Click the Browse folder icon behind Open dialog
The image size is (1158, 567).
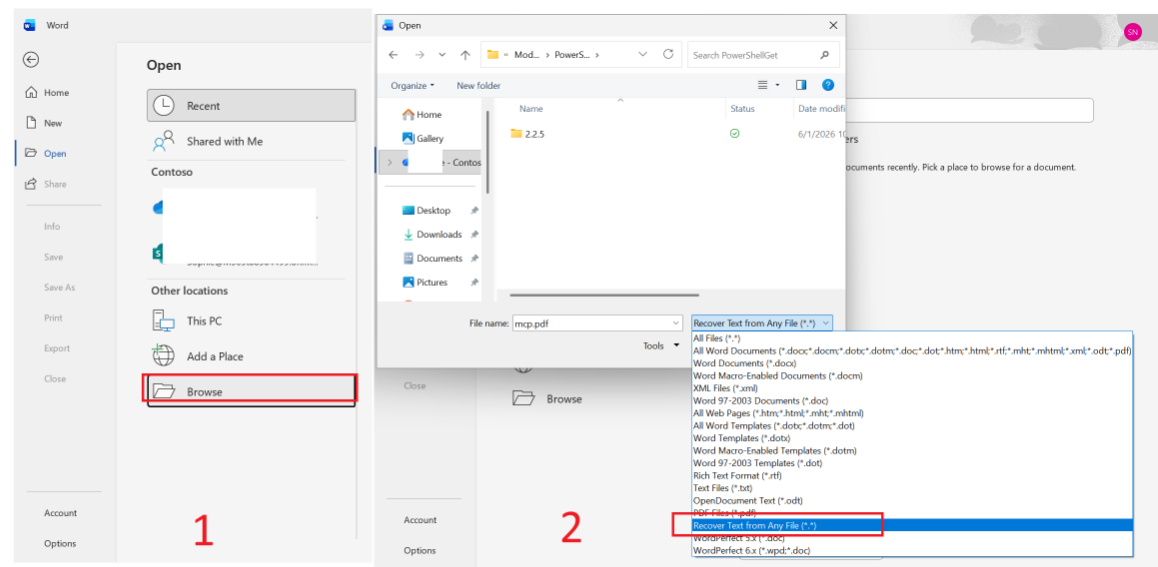coord(523,399)
